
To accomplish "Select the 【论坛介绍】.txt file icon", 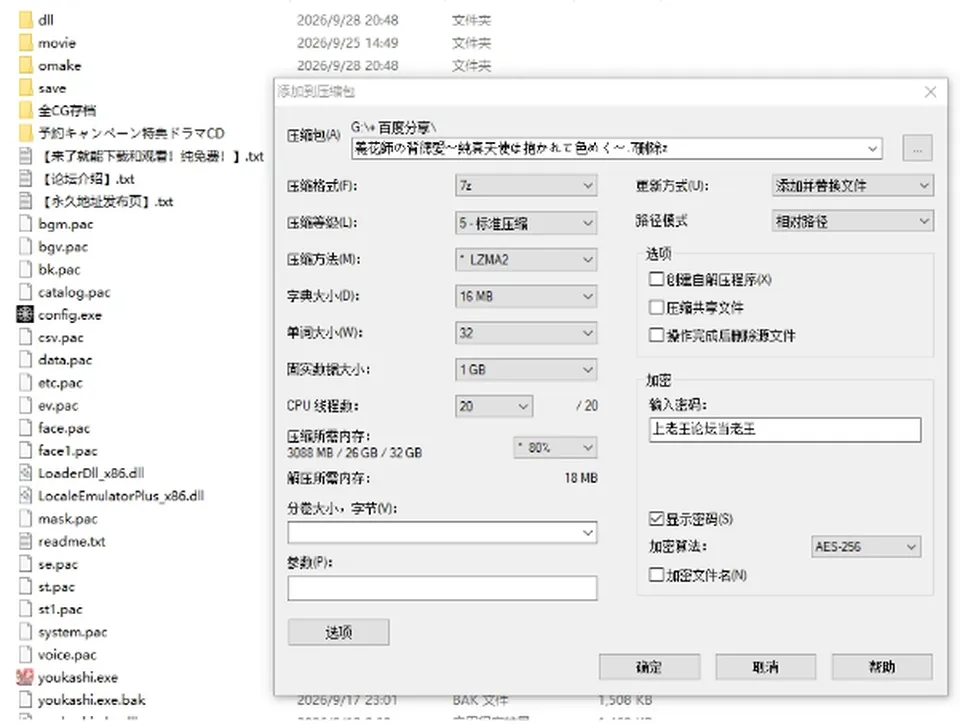I will (26, 179).
